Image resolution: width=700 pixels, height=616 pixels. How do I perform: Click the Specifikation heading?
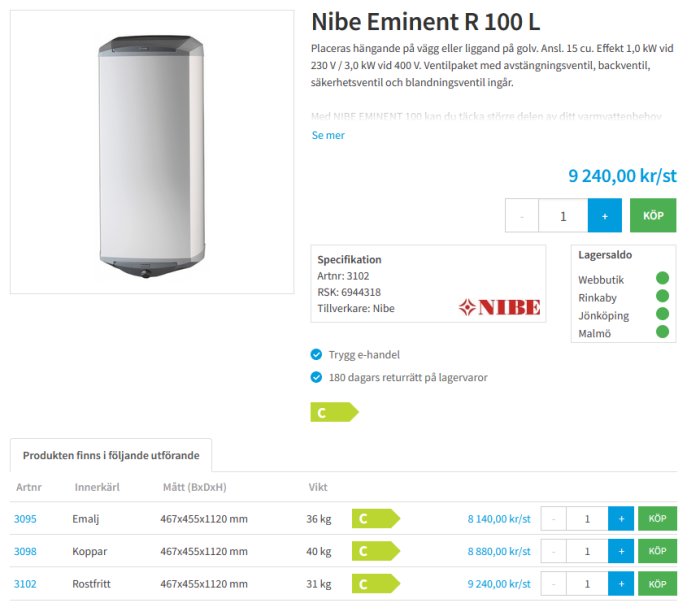(x=349, y=259)
